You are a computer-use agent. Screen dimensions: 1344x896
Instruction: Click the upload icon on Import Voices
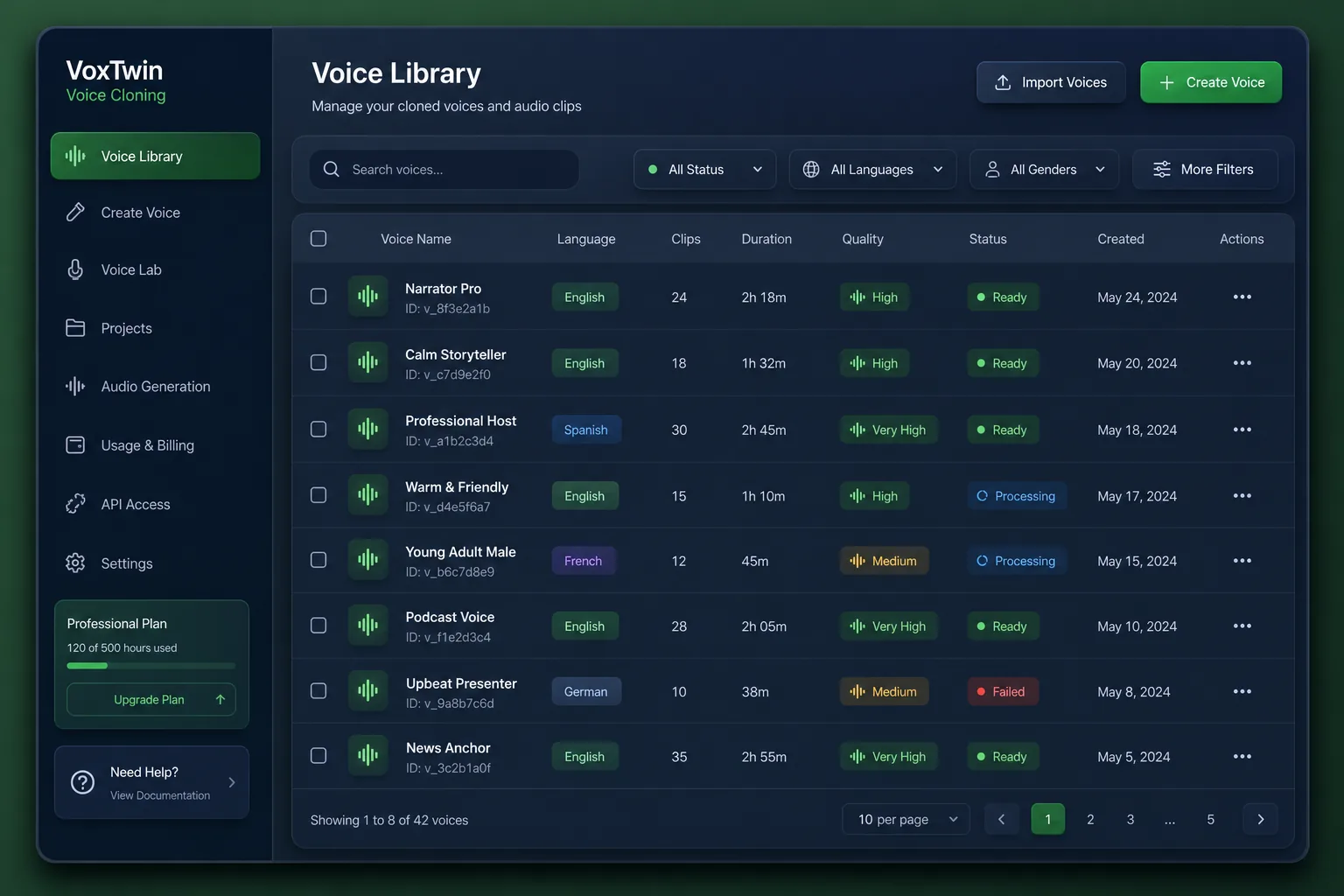coord(1003,82)
